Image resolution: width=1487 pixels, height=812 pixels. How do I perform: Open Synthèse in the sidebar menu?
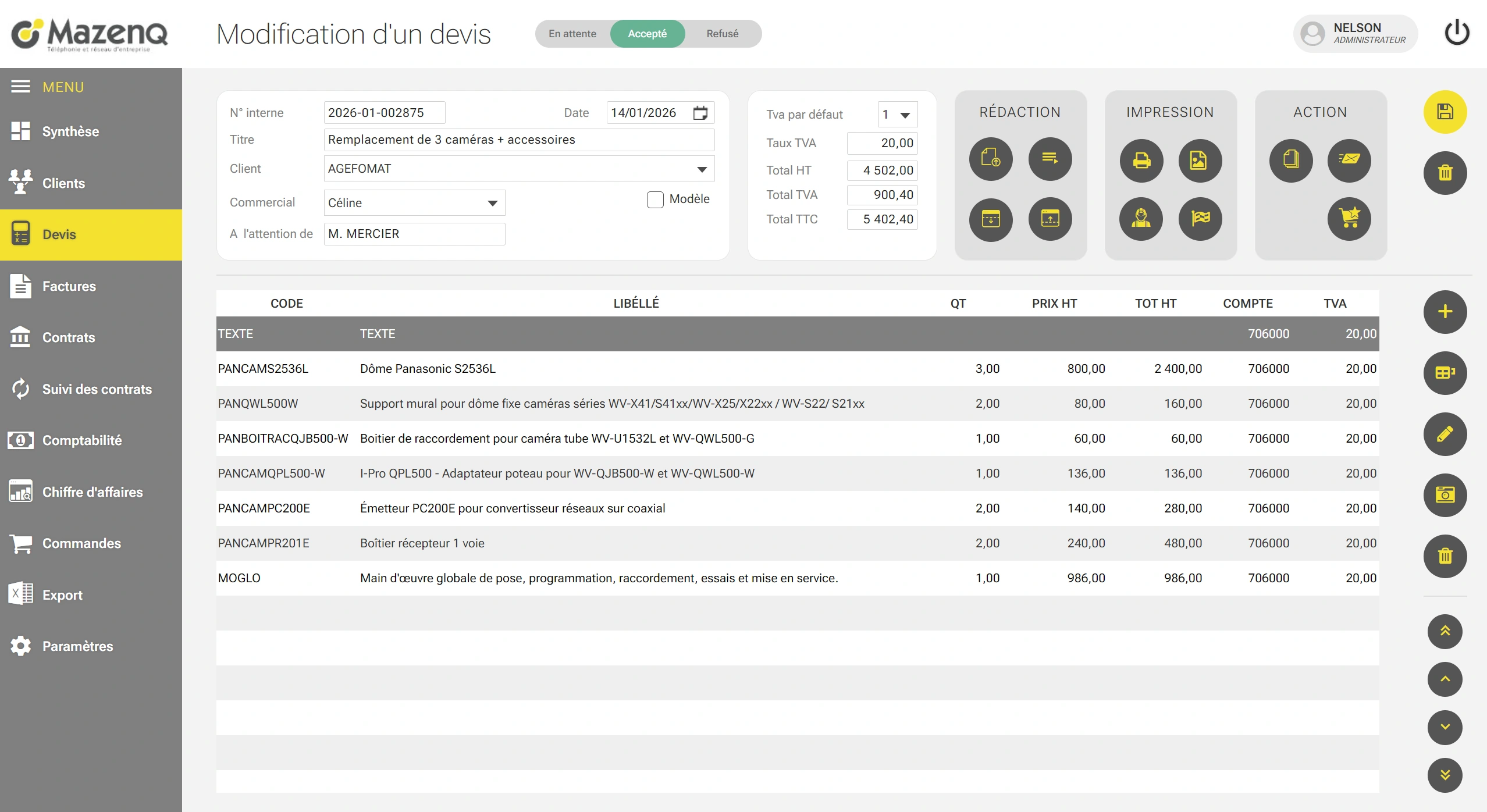[x=91, y=131]
